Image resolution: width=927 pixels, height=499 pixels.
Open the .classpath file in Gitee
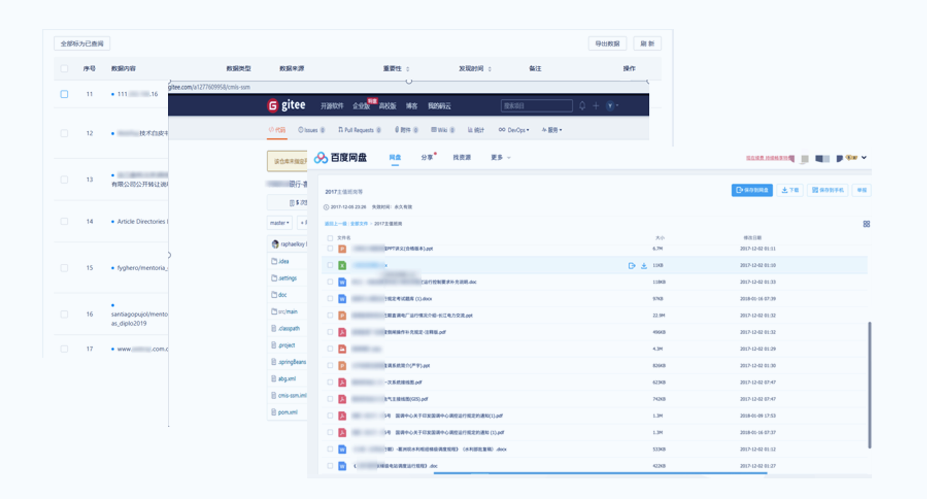pos(286,328)
